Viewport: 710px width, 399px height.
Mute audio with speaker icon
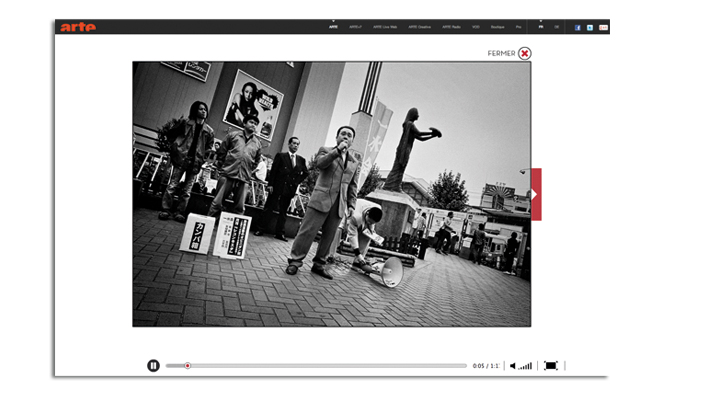(513, 366)
